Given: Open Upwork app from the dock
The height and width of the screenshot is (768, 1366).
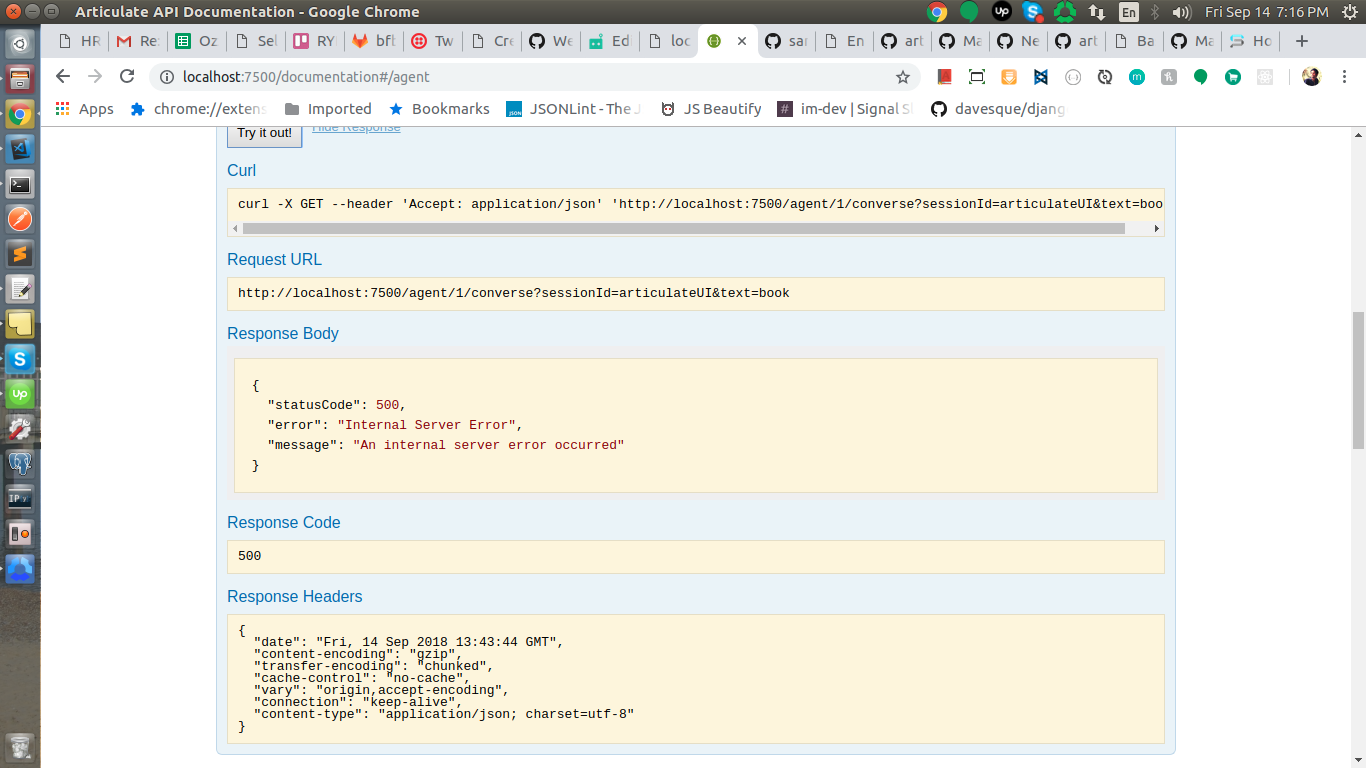Looking at the screenshot, I should [20, 394].
